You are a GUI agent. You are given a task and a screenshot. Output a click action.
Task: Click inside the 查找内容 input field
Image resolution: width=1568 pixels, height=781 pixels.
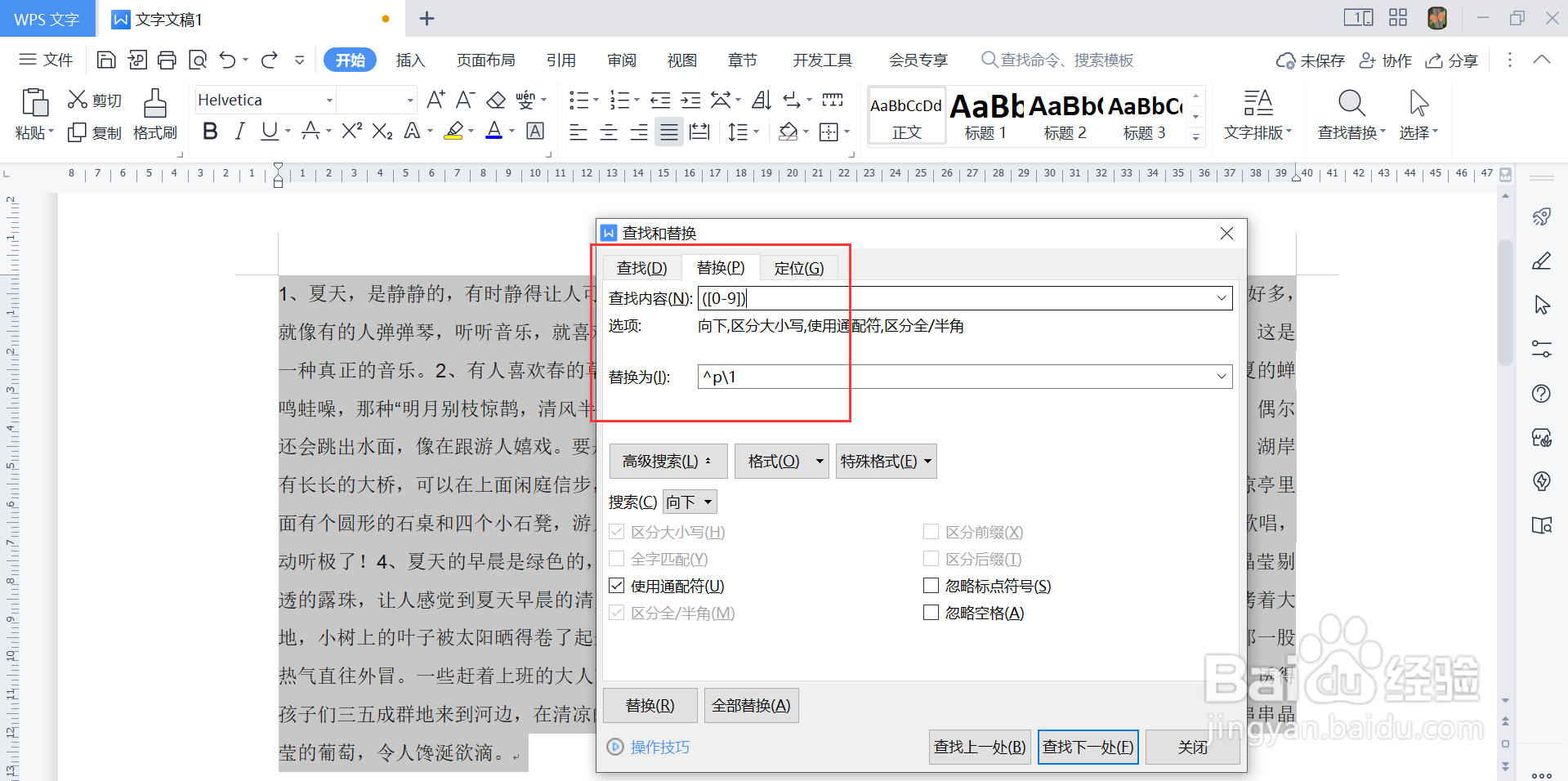point(940,297)
